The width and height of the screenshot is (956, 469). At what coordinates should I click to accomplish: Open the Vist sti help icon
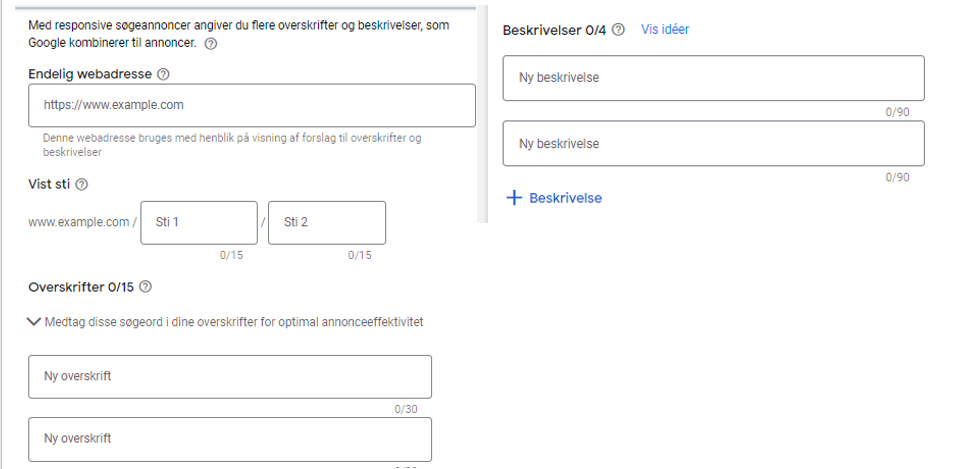coord(82,185)
